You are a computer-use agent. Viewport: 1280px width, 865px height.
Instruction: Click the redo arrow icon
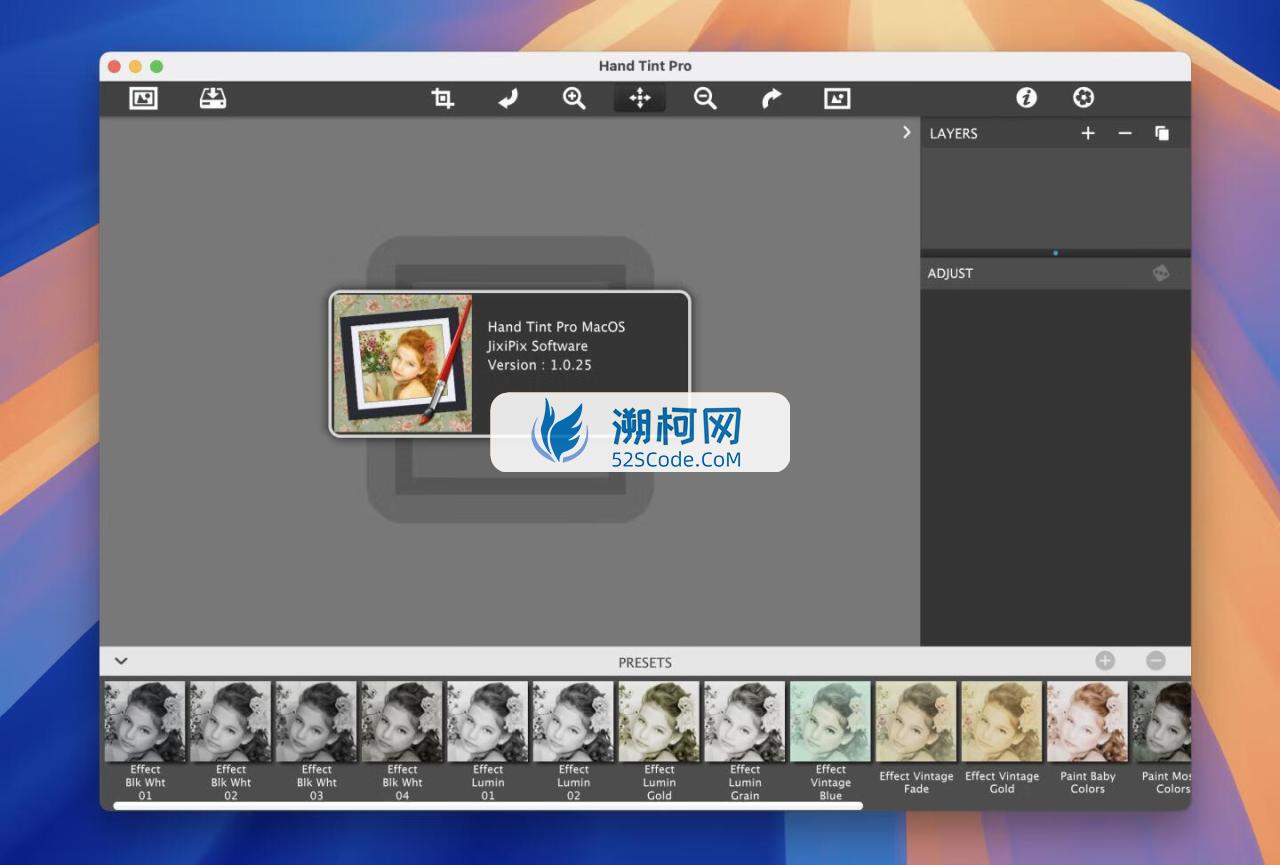point(771,98)
